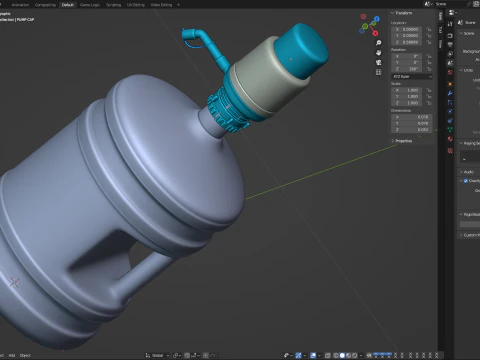Open the Texture checker tab icon
480x360 pixels.
pyautogui.click(x=450, y=151)
